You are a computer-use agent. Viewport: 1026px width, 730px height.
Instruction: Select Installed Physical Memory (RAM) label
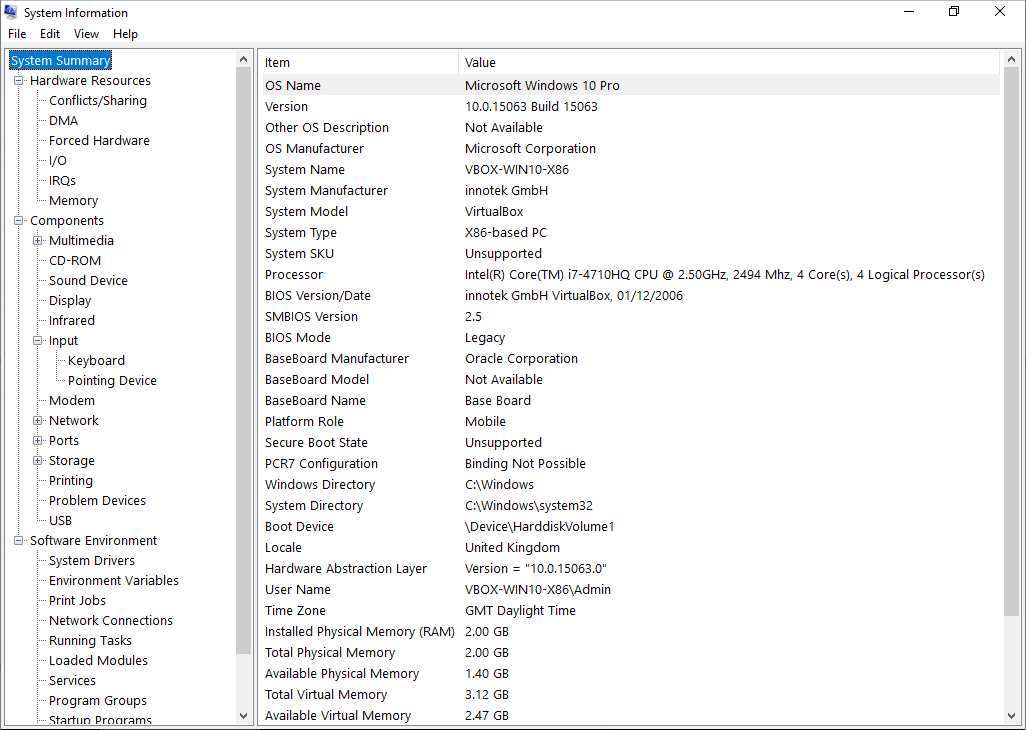(359, 632)
